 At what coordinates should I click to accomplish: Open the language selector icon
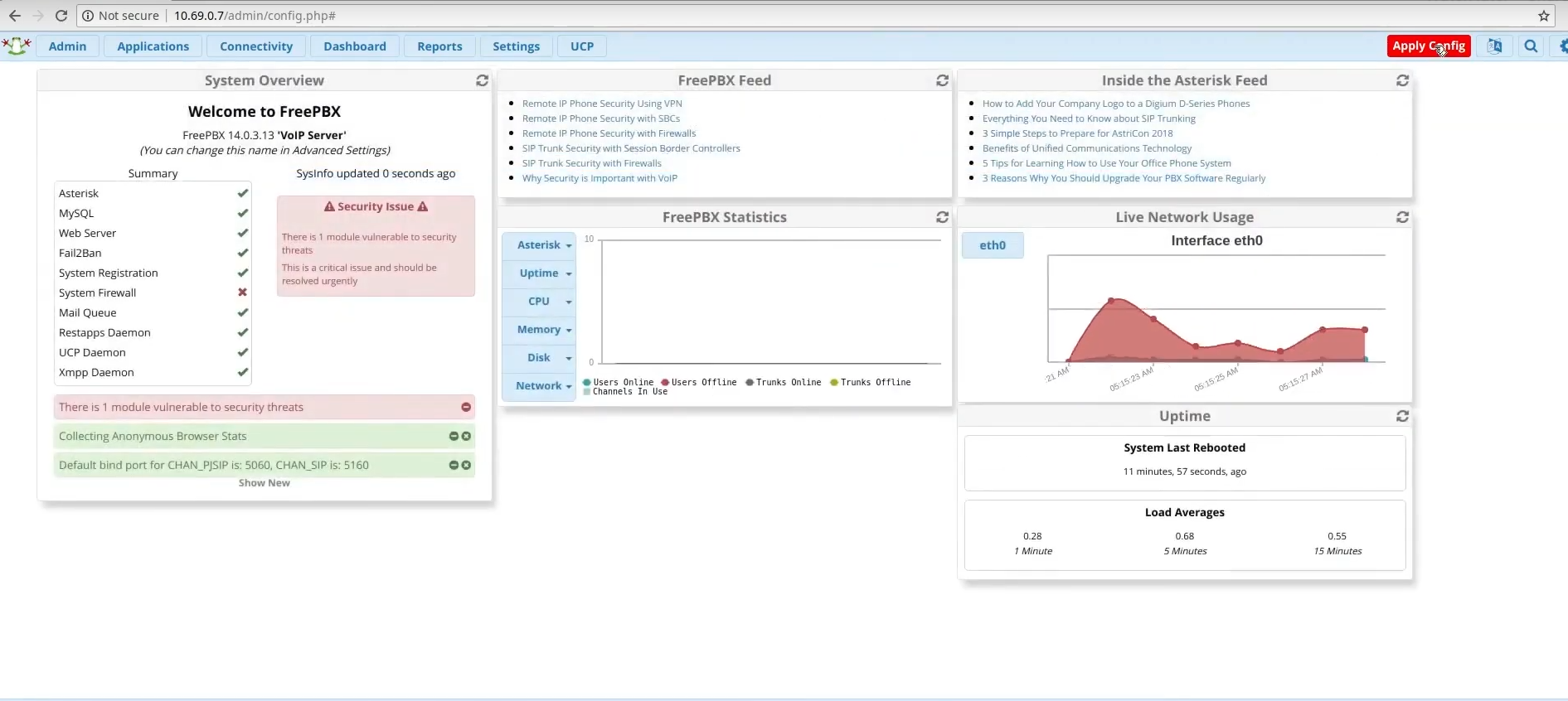click(1494, 46)
